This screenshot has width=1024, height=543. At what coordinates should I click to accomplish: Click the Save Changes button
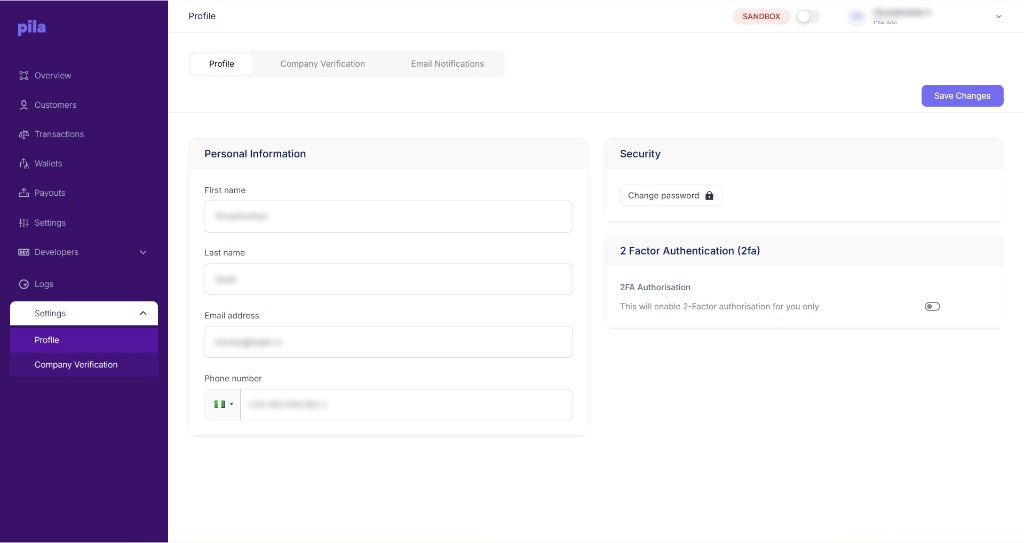(962, 96)
